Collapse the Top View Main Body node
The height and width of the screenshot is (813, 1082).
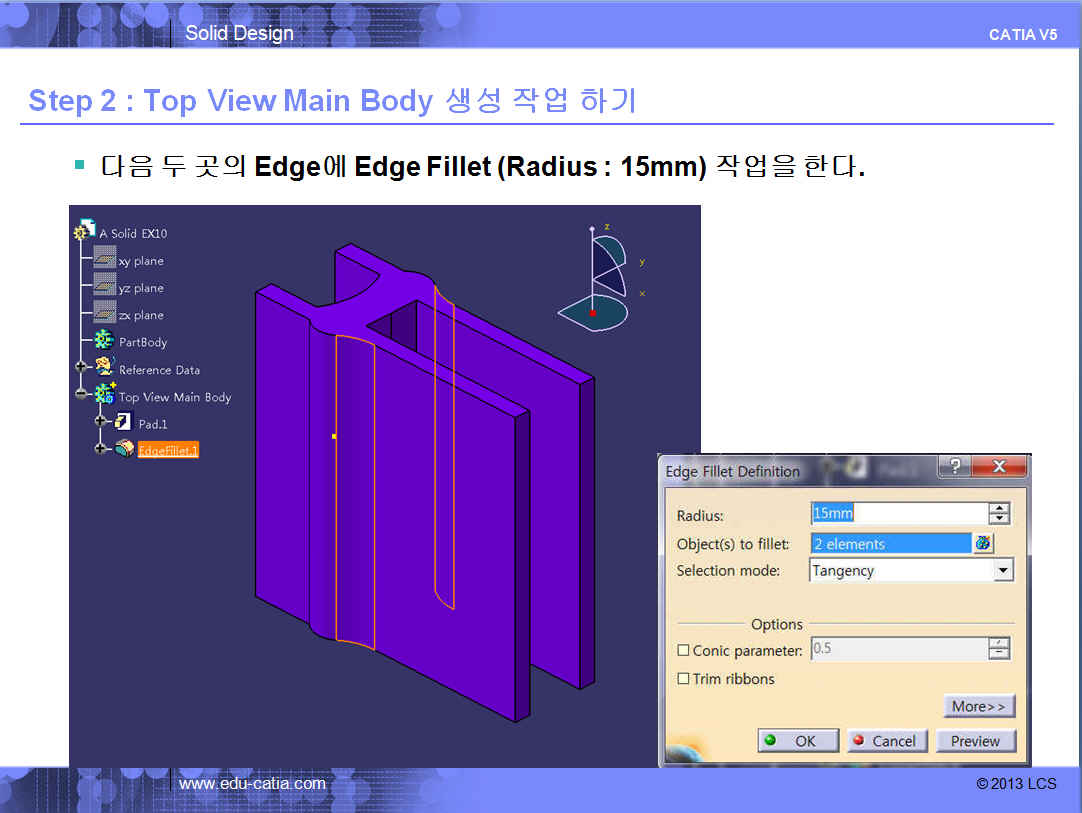[x=80, y=395]
